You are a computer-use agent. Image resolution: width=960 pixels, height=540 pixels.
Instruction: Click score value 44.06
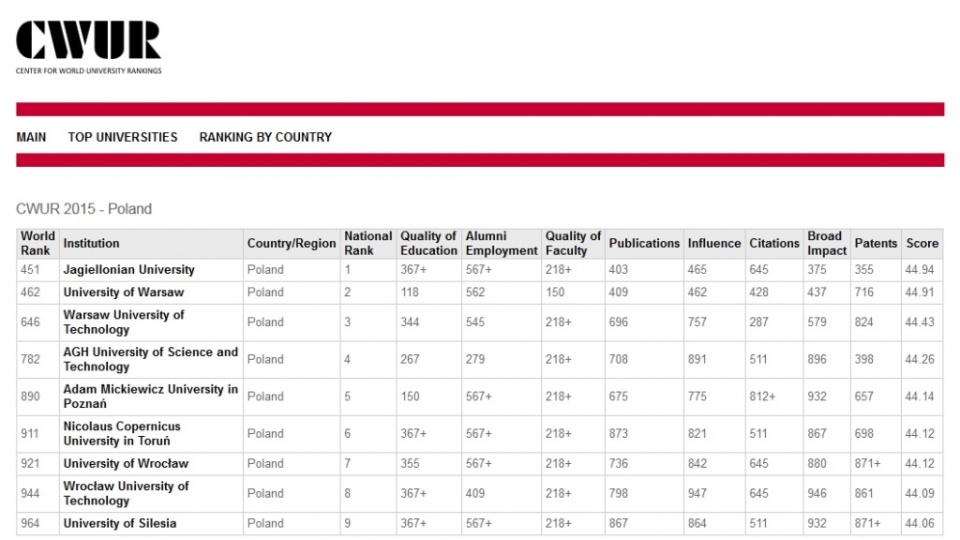(x=920, y=523)
